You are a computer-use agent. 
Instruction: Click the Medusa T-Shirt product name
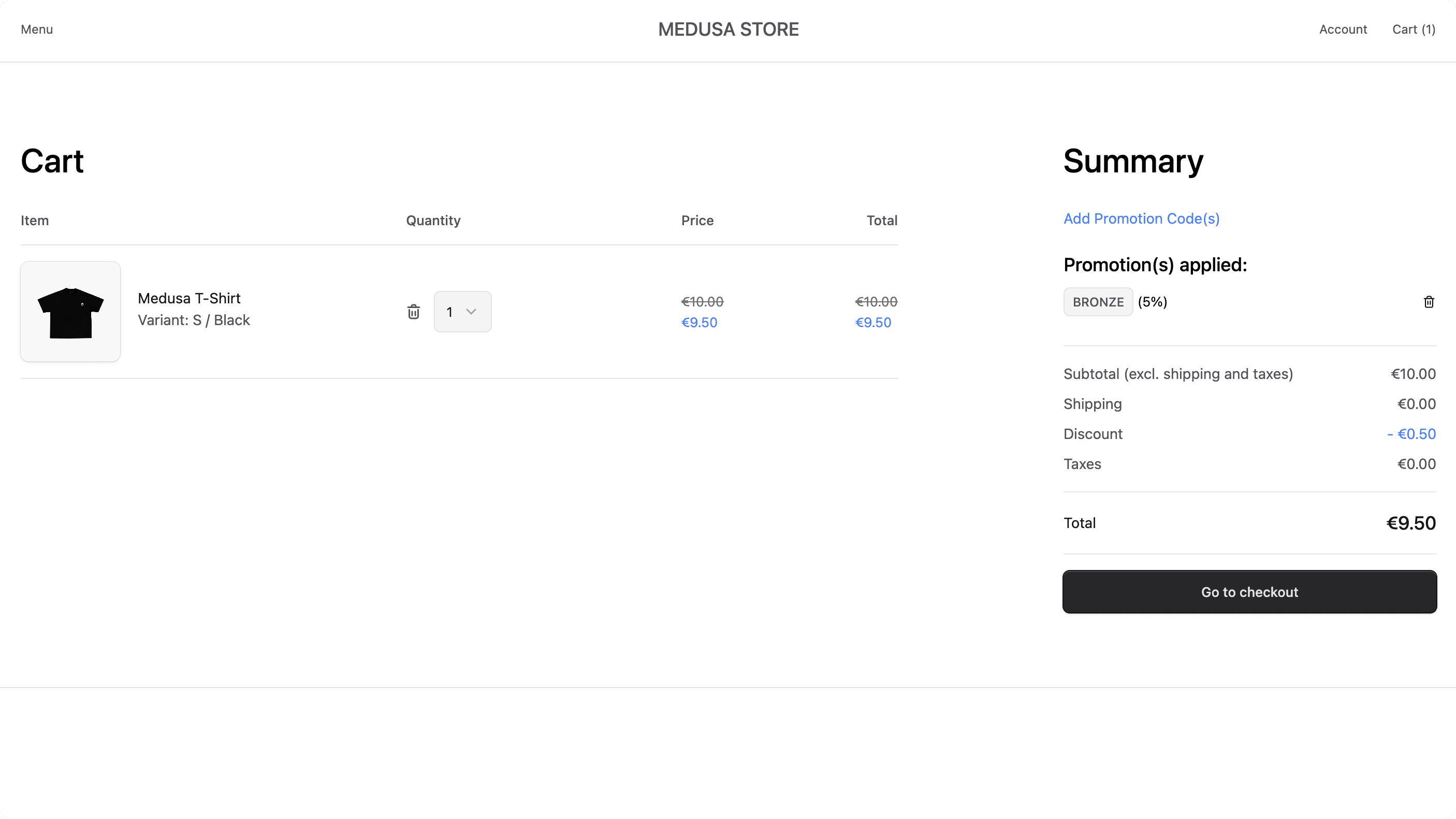point(189,298)
